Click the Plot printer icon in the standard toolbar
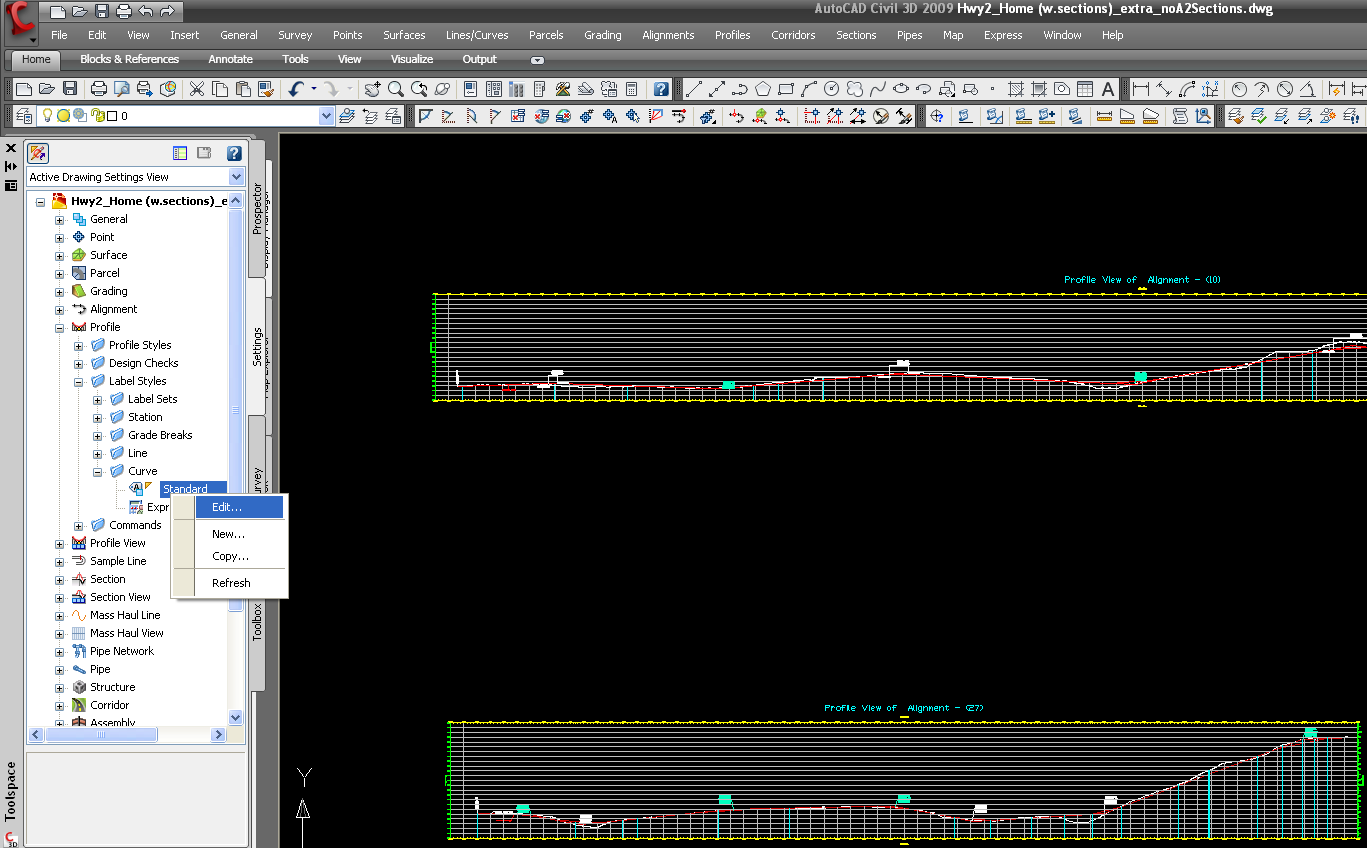 click(99, 89)
